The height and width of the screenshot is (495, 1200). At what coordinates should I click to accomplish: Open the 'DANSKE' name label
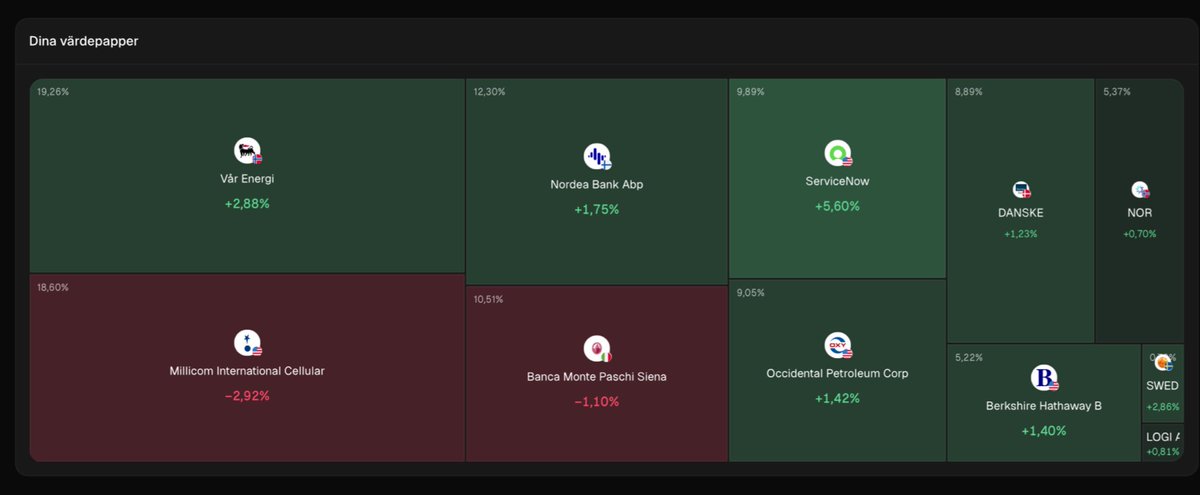[1021, 213]
